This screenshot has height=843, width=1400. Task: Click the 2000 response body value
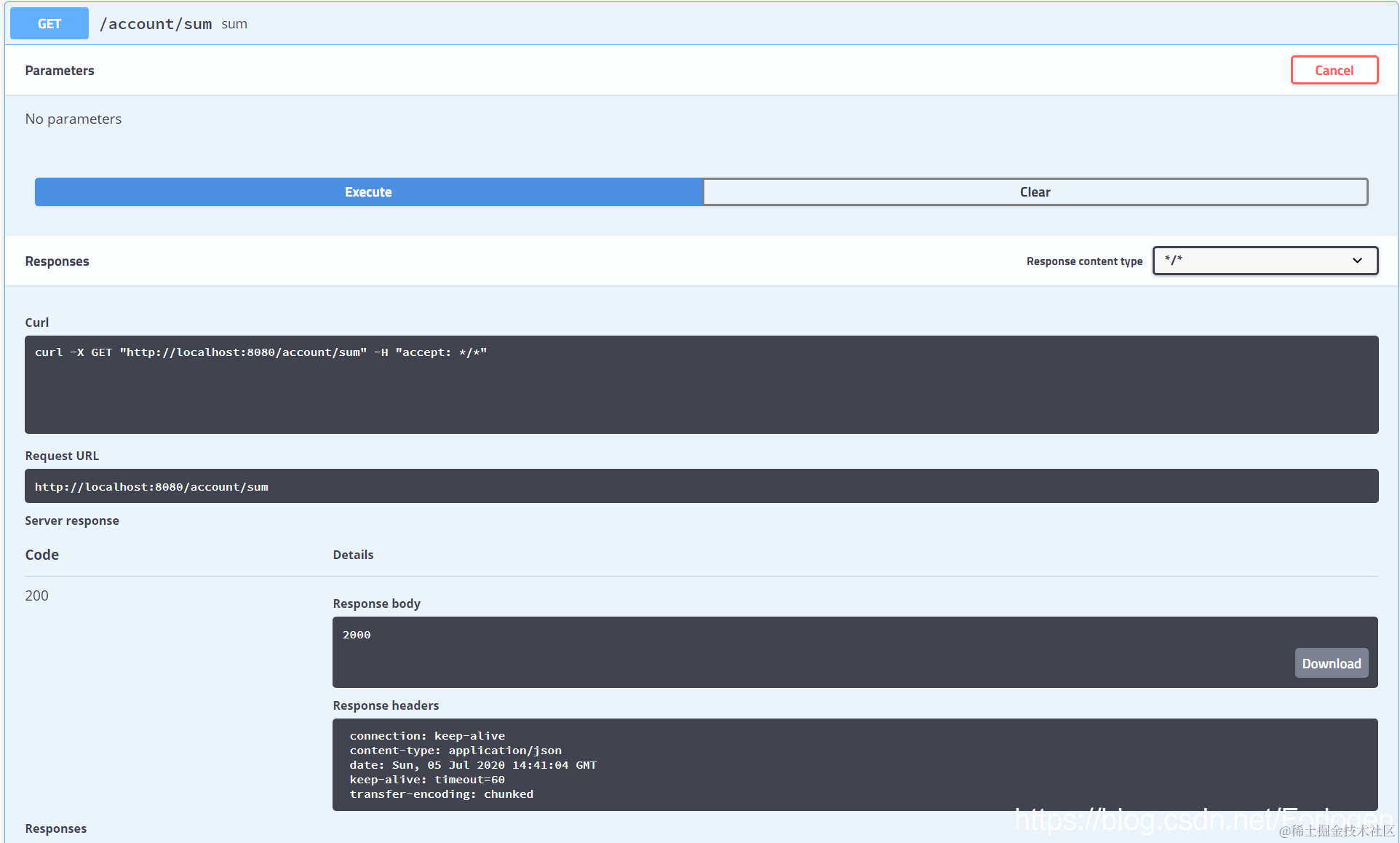(x=357, y=635)
